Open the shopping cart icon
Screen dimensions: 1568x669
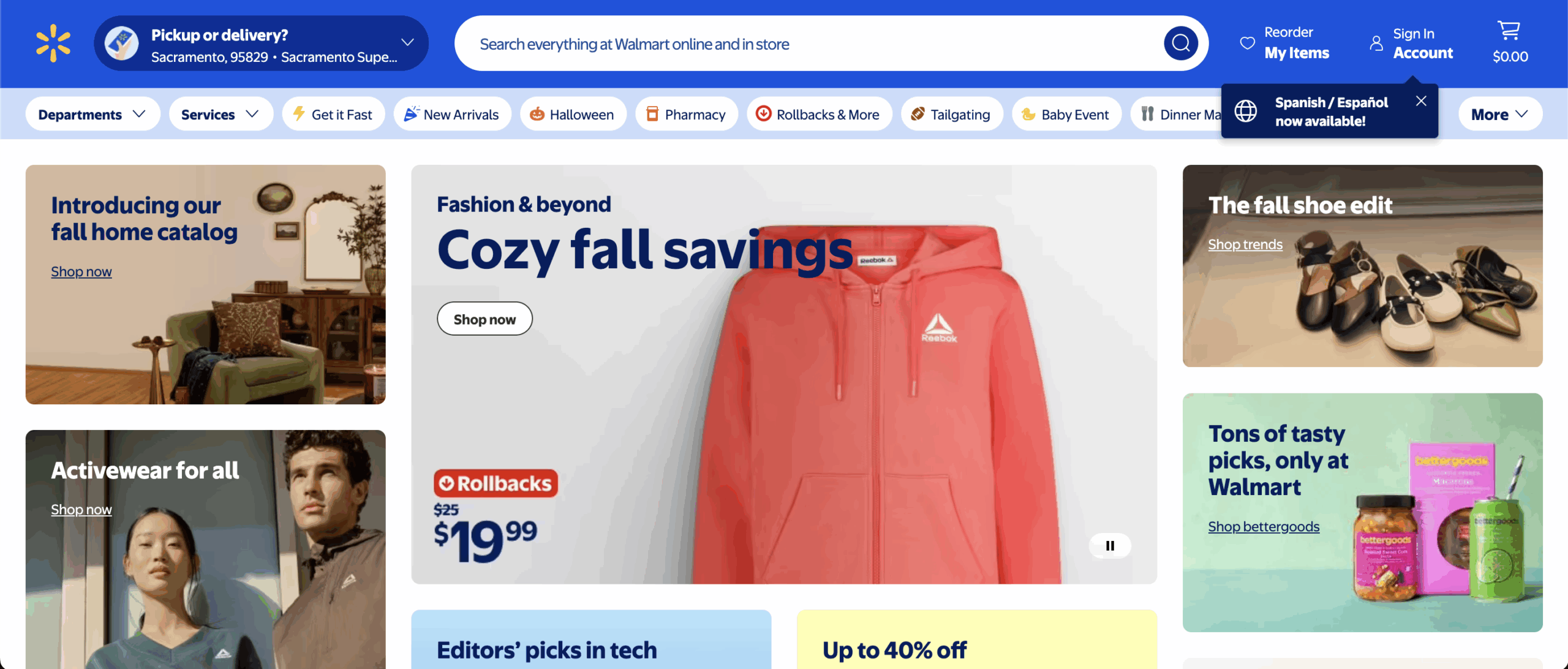point(1509,31)
